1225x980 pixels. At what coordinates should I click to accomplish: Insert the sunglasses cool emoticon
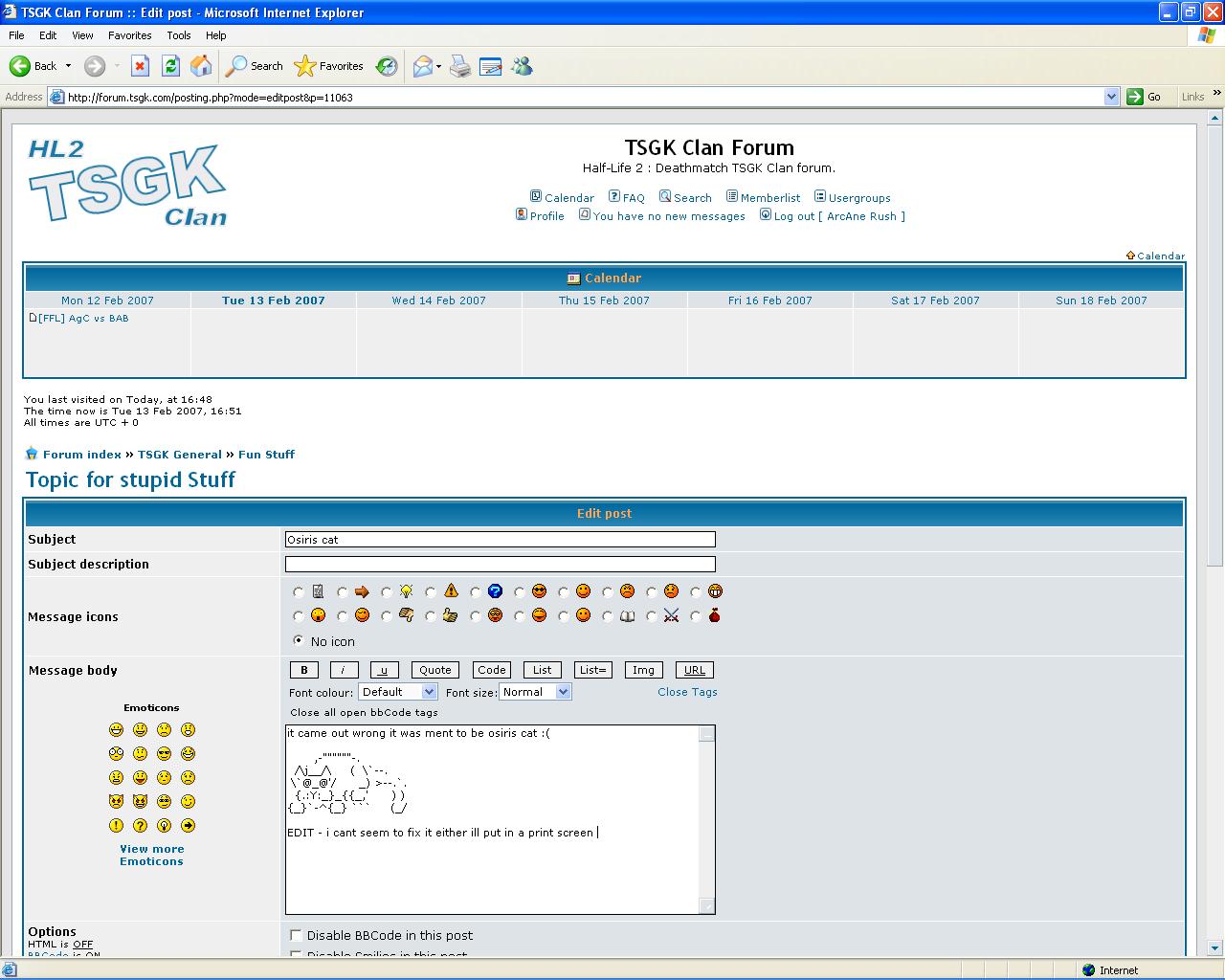(x=164, y=753)
